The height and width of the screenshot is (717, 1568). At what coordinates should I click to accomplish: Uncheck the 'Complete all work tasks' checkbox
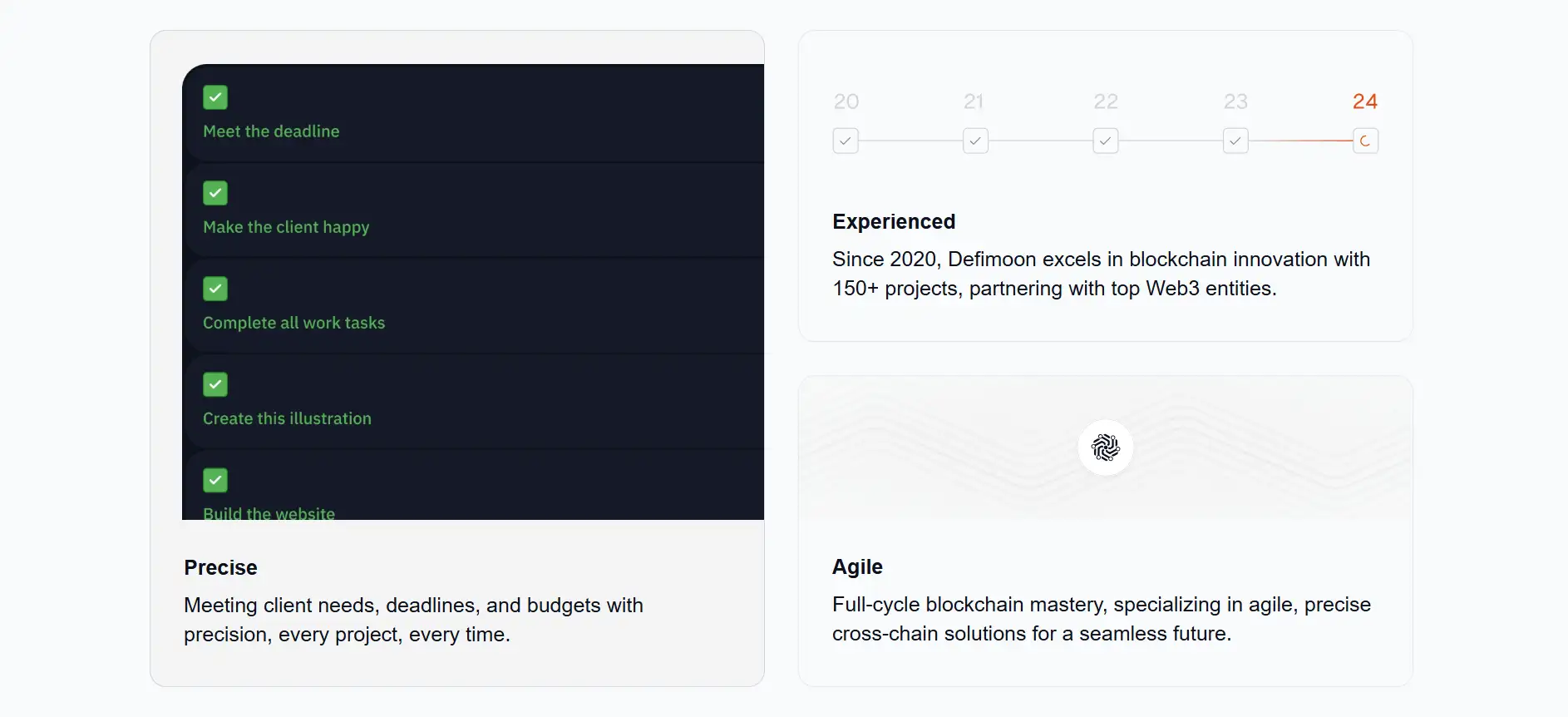click(x=215, y=289)
